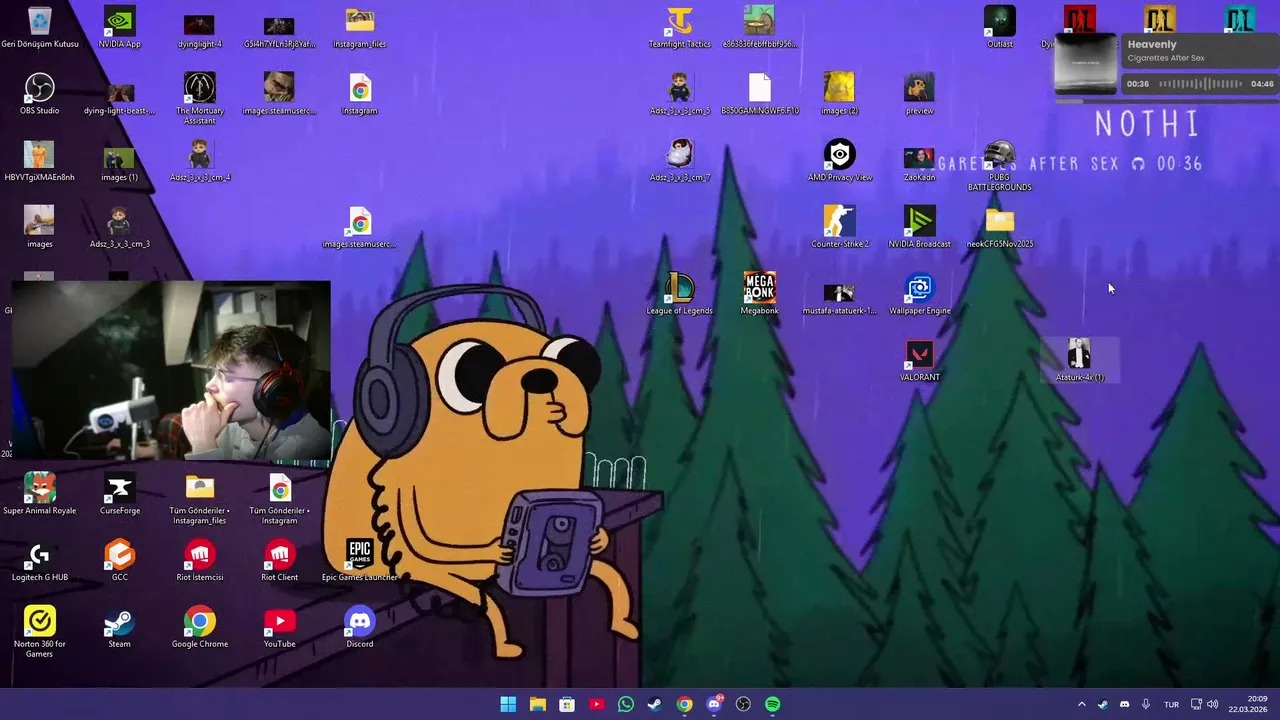The image size is (1280, 720).
Task: Select the Counter-Strike 2 desktop shortcut
Action: pos(839,227)
